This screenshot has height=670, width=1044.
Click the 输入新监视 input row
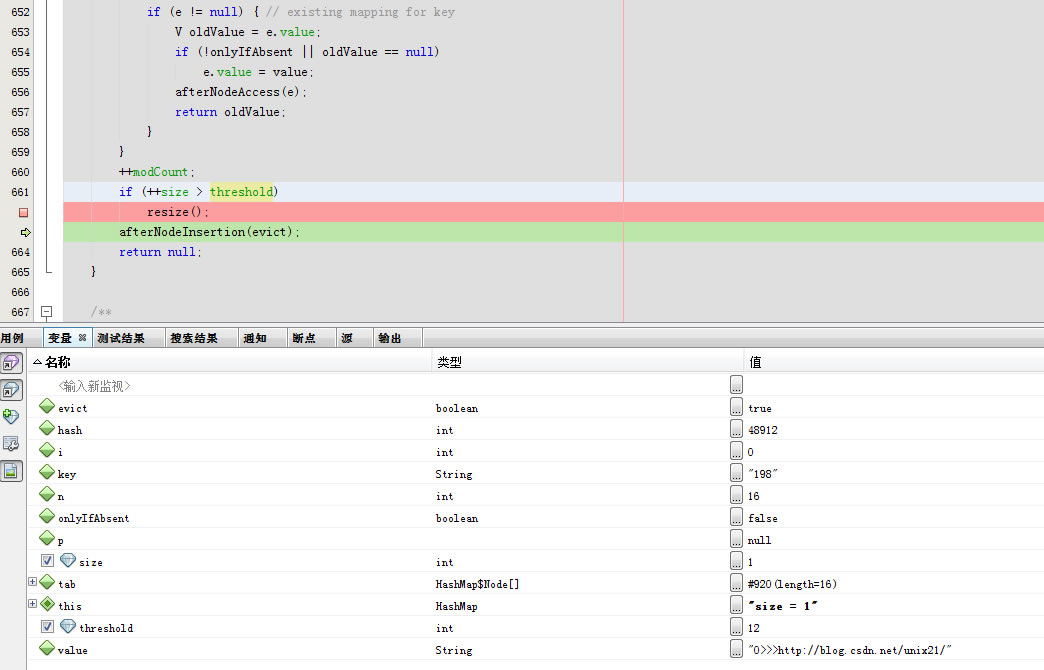point(94,386)
